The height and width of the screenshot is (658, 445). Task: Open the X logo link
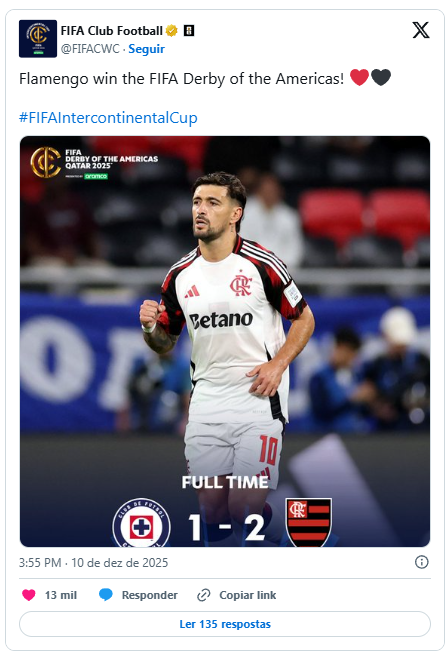tap(421, 30)
